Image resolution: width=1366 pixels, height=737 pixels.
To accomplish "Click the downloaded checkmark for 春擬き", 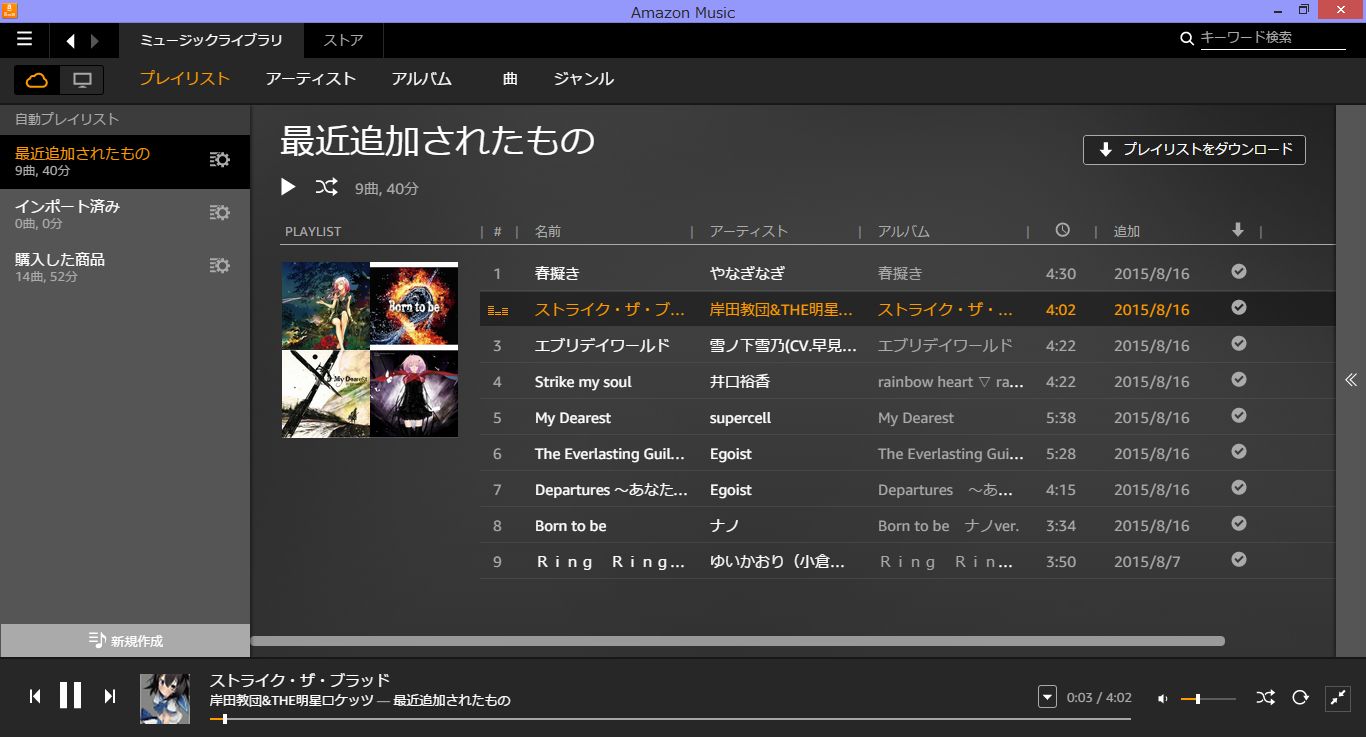I will [x=1239, y=272].
